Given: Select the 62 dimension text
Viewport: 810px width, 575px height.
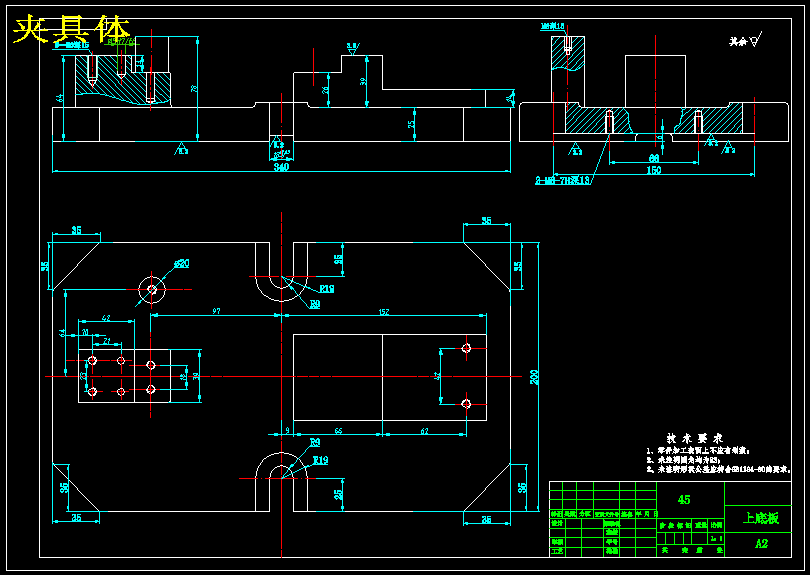Looking at the screenshot, I should click(x=424, y=431).
